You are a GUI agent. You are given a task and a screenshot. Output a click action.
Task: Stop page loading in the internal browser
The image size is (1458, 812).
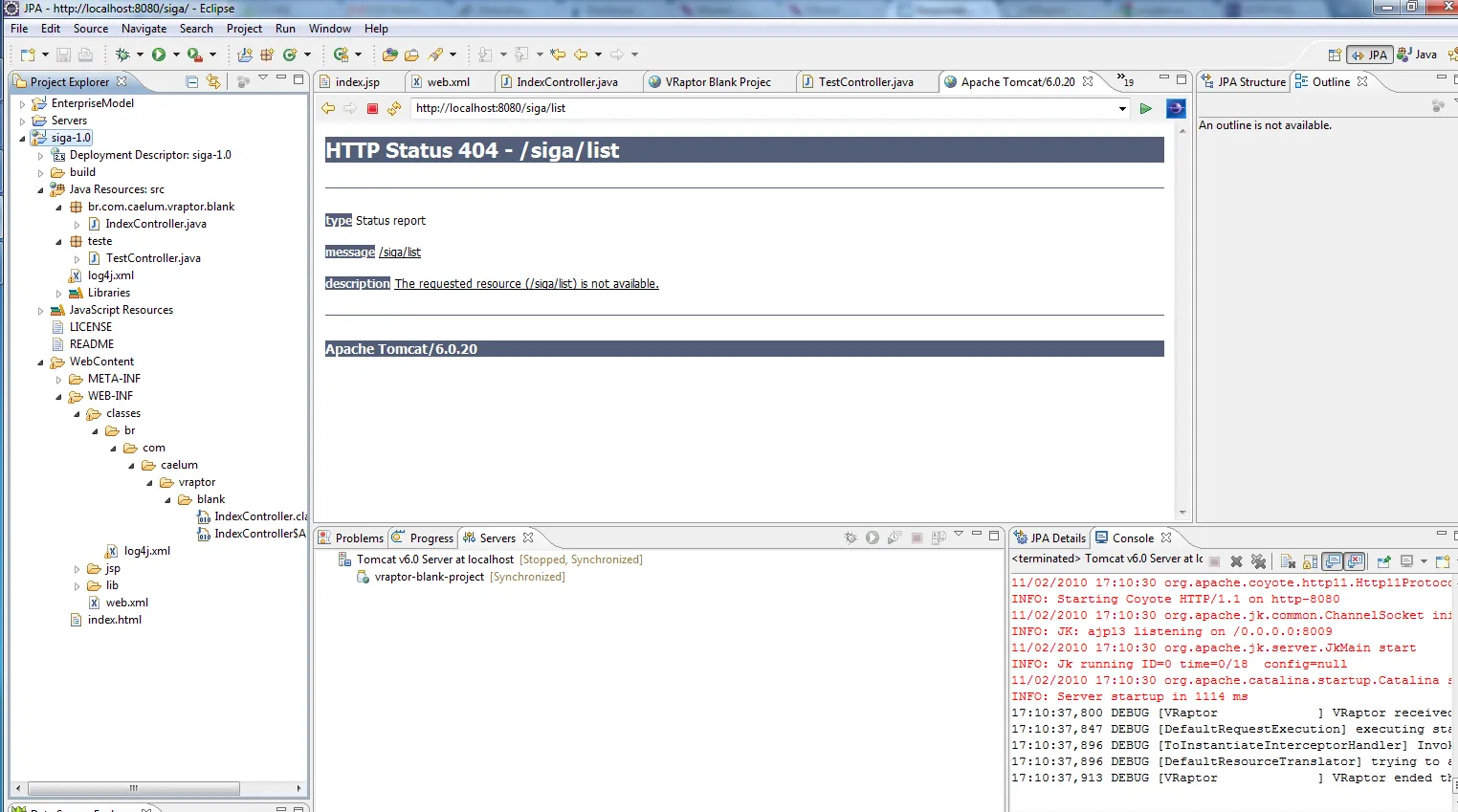coord(373,108)
